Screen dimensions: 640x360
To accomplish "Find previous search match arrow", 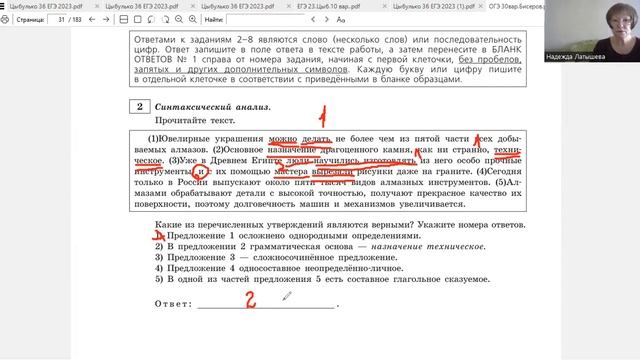I will pyautogui.click(x=313, y=20).
